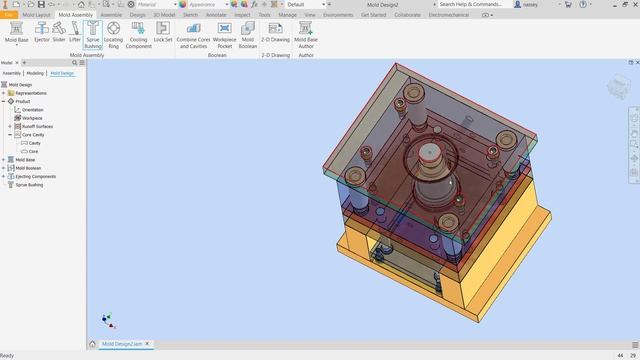Image resolution: width=640 pixels, height=360 pixels.
Task: Open the user account sign-in
Action: coord(527,4)
